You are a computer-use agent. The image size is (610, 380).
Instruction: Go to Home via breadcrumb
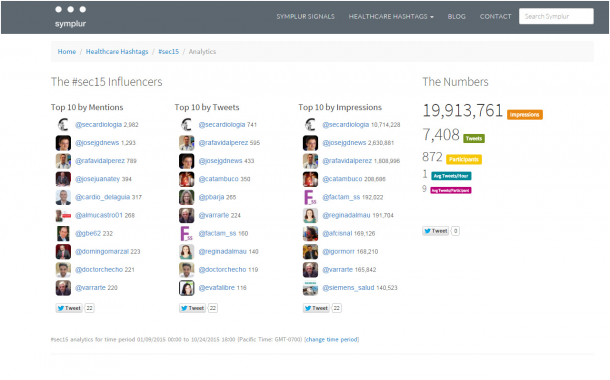[67, 51]
